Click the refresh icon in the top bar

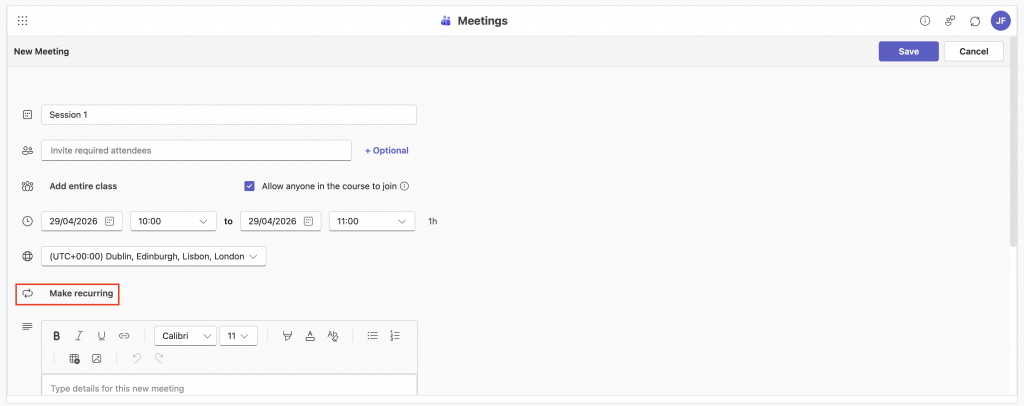pyautogui.click(x=975, y=21)
